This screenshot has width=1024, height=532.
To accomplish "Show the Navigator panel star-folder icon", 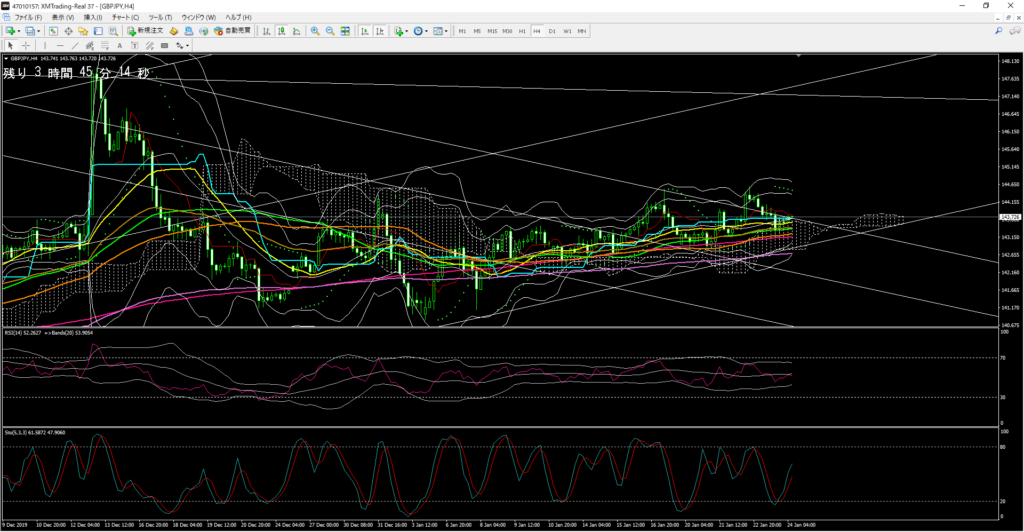I will coord(83,31).
